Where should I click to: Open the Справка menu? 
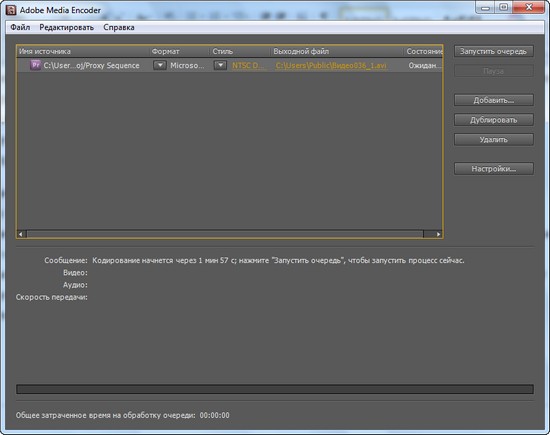pyautogui.click(x=119, y=27)
